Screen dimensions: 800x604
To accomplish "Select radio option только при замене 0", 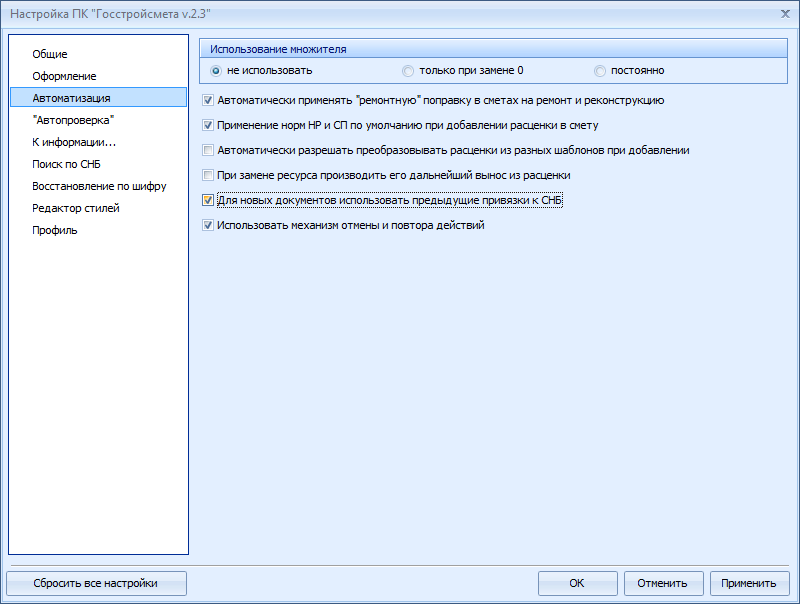I will point(408,70).
